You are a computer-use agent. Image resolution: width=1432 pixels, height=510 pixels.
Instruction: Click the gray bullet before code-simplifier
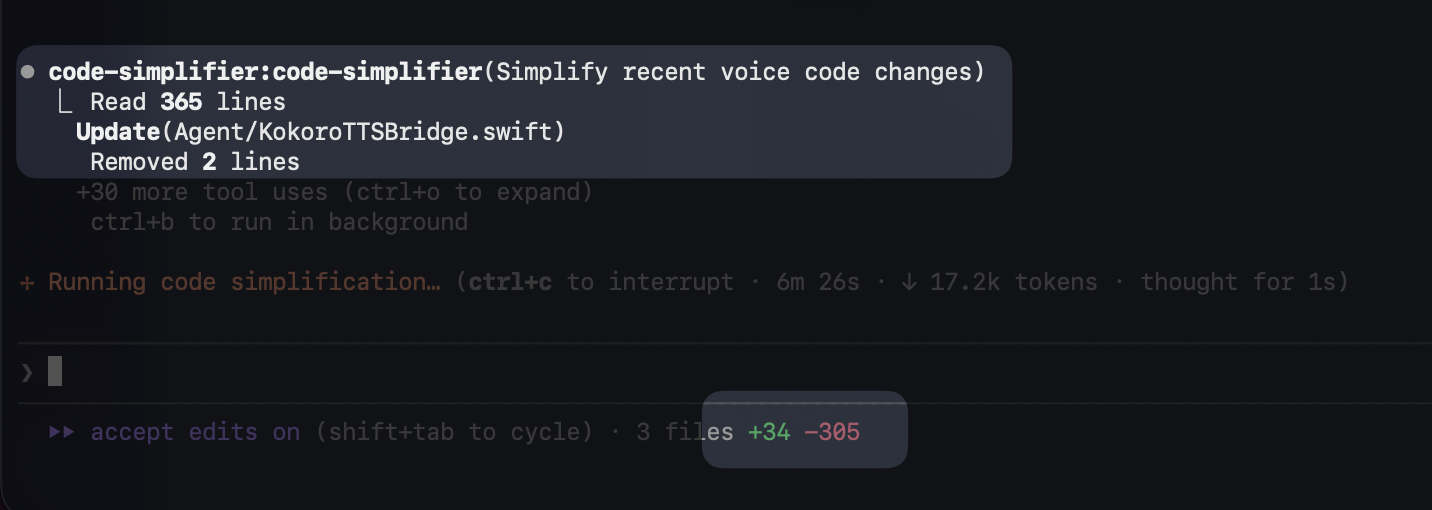click(28, 72)
